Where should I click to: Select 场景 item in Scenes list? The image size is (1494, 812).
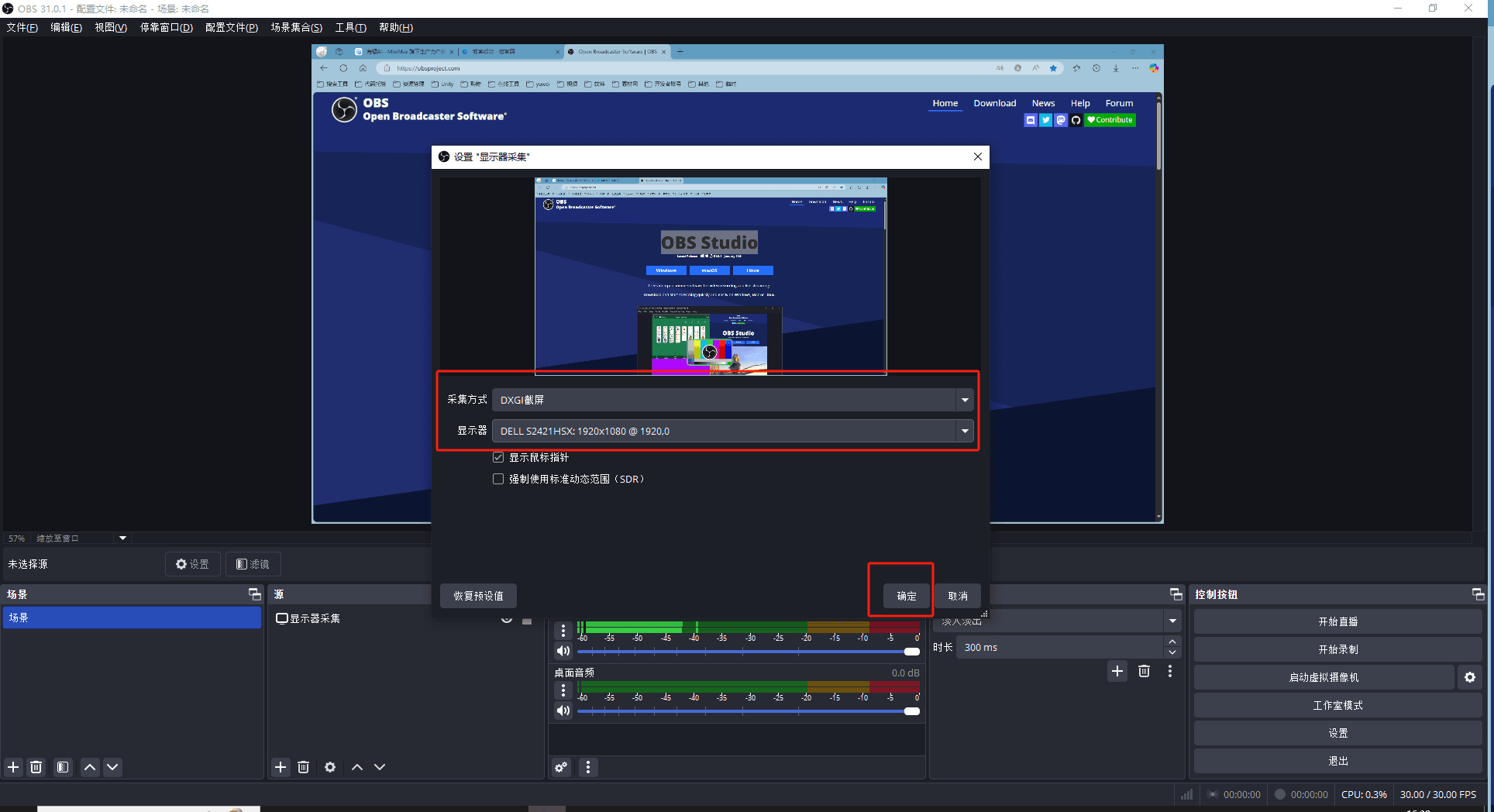tap(133, 618)
